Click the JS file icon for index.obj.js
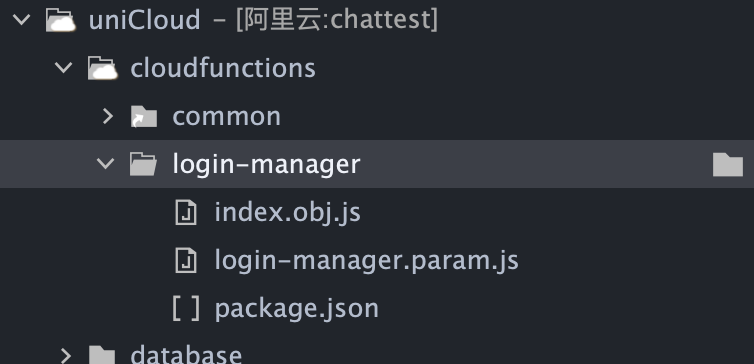The width and height of the screenshot is (754, 364). click(x=186, y=213)
